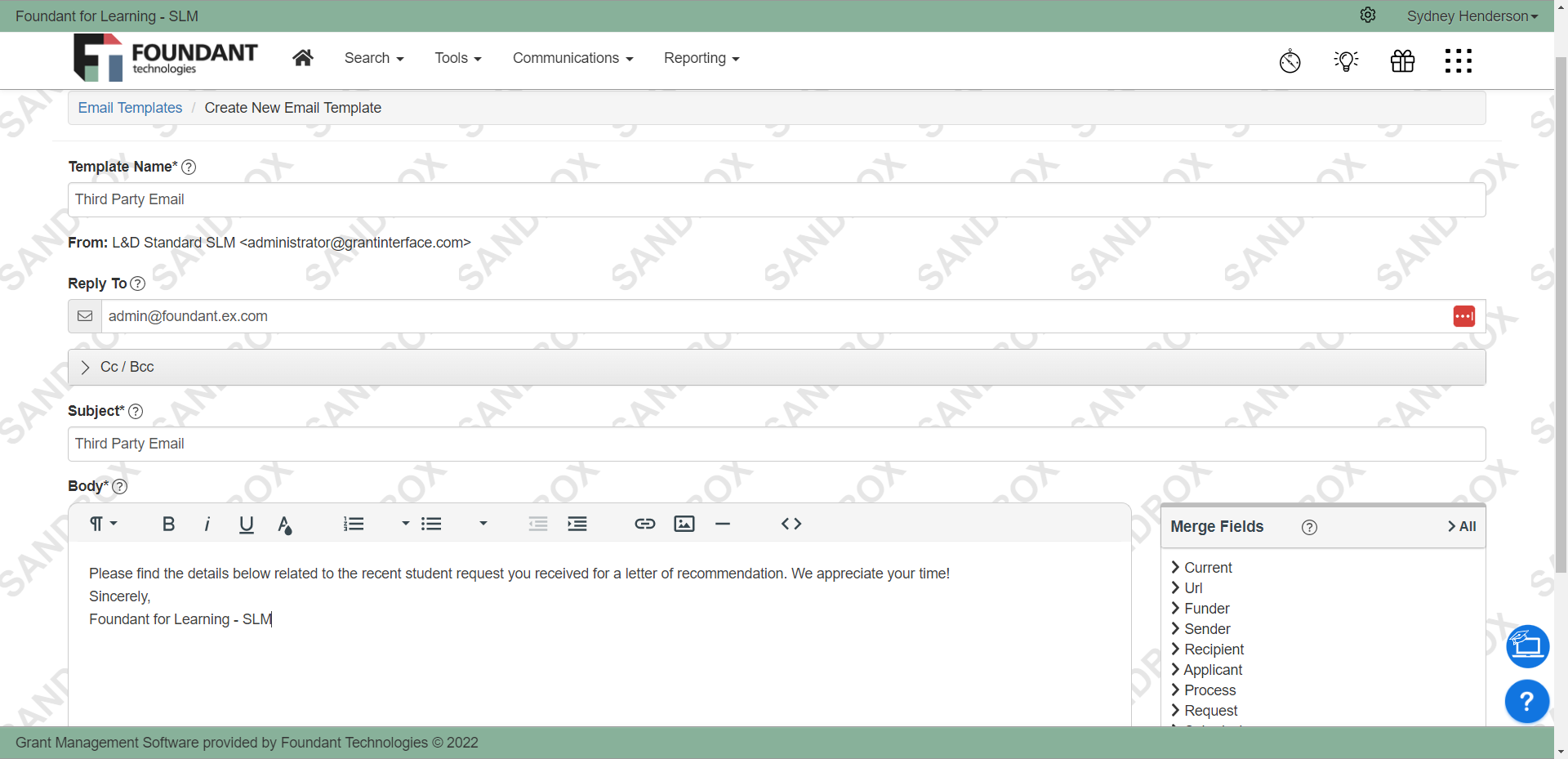
Task: Click the merge fields icon in Reply To
Action: 1464,316
